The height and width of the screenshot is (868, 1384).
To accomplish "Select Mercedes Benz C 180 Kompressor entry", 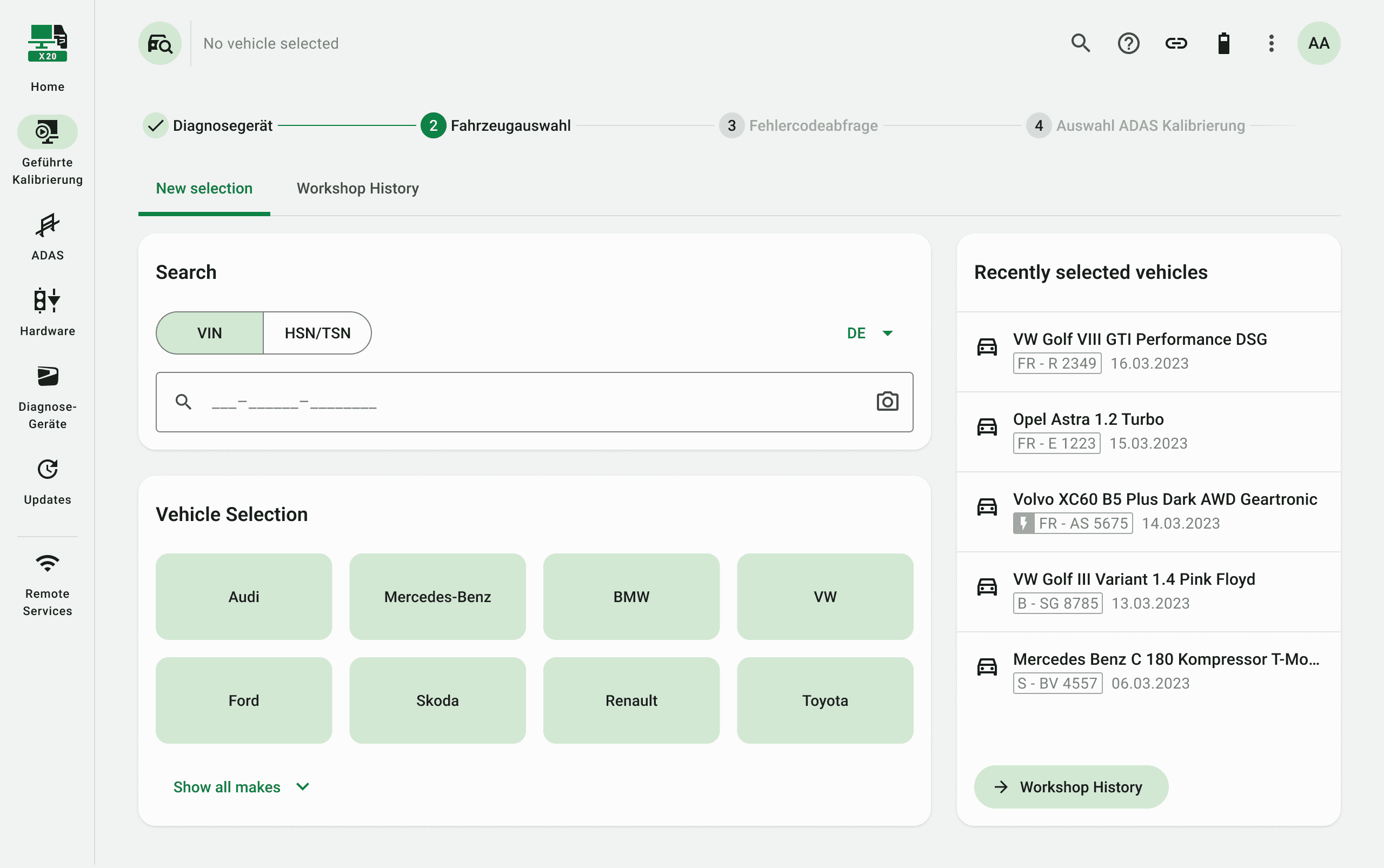I will coord(1148,672).
